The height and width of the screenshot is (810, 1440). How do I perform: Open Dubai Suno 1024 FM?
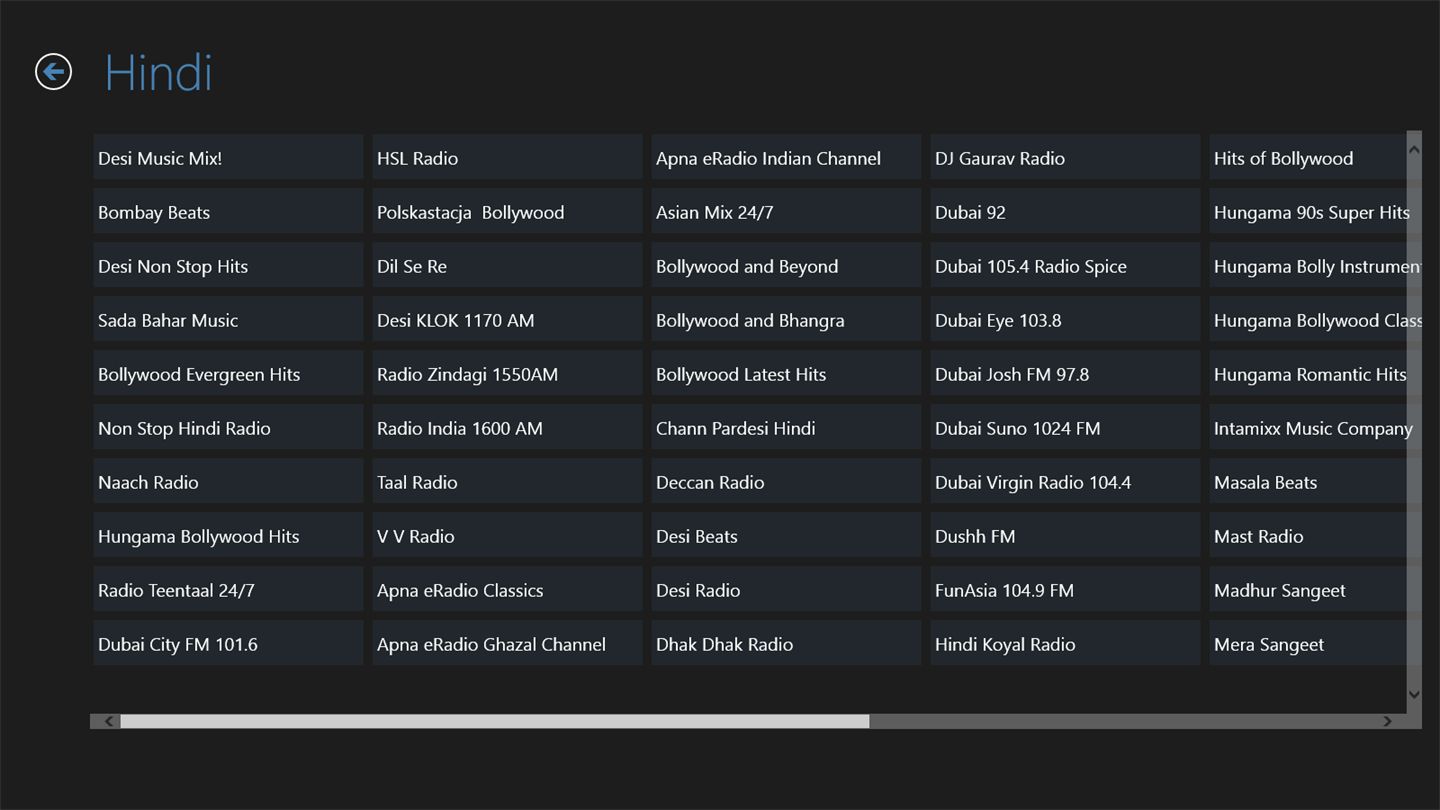click(x=1066, y=428)
